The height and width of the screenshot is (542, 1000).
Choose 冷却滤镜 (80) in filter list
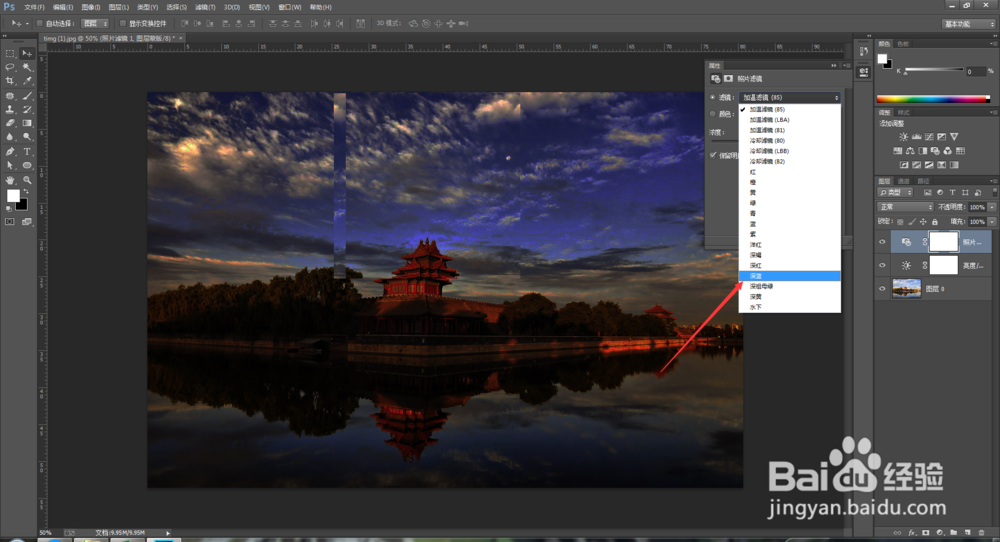tap(790, 140)
